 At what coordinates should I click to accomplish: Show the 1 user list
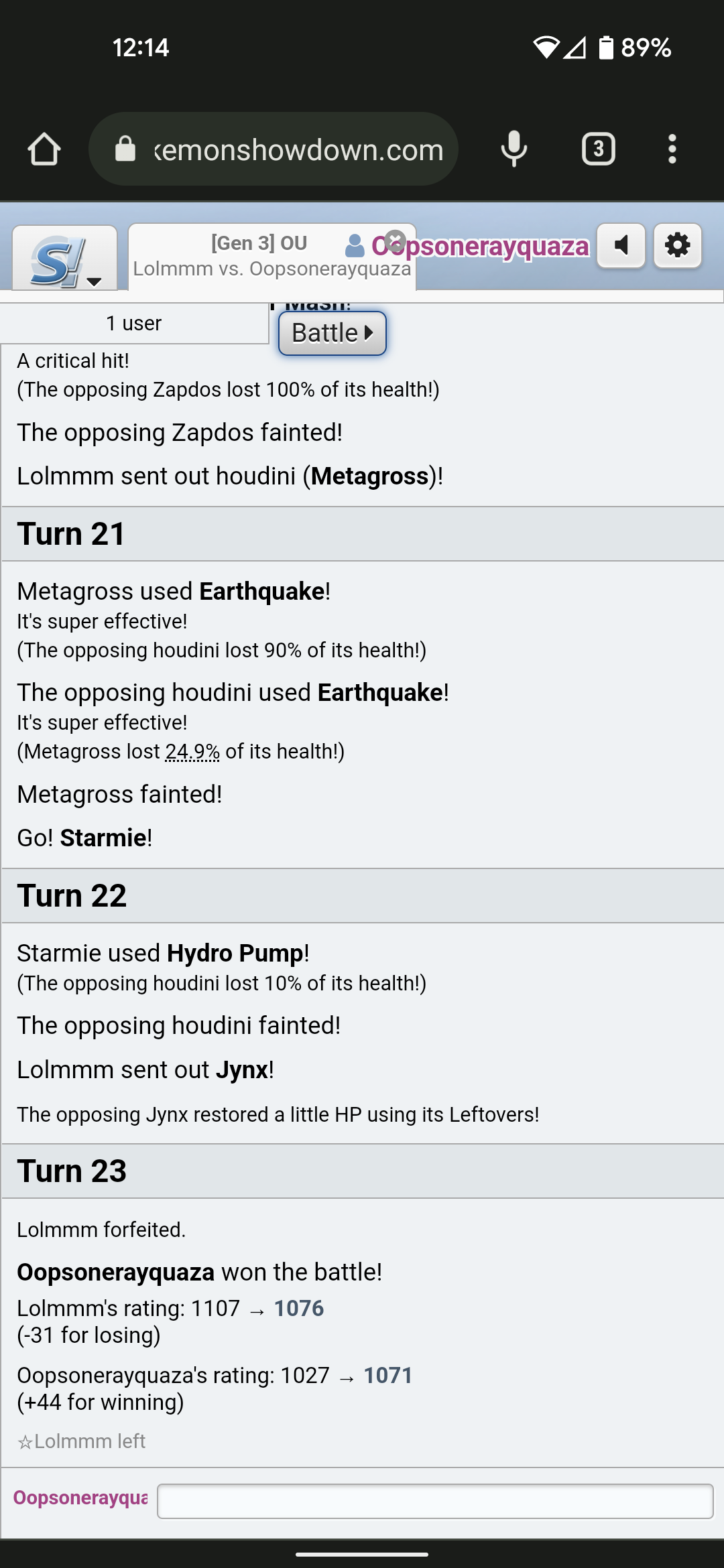(134, 324)
